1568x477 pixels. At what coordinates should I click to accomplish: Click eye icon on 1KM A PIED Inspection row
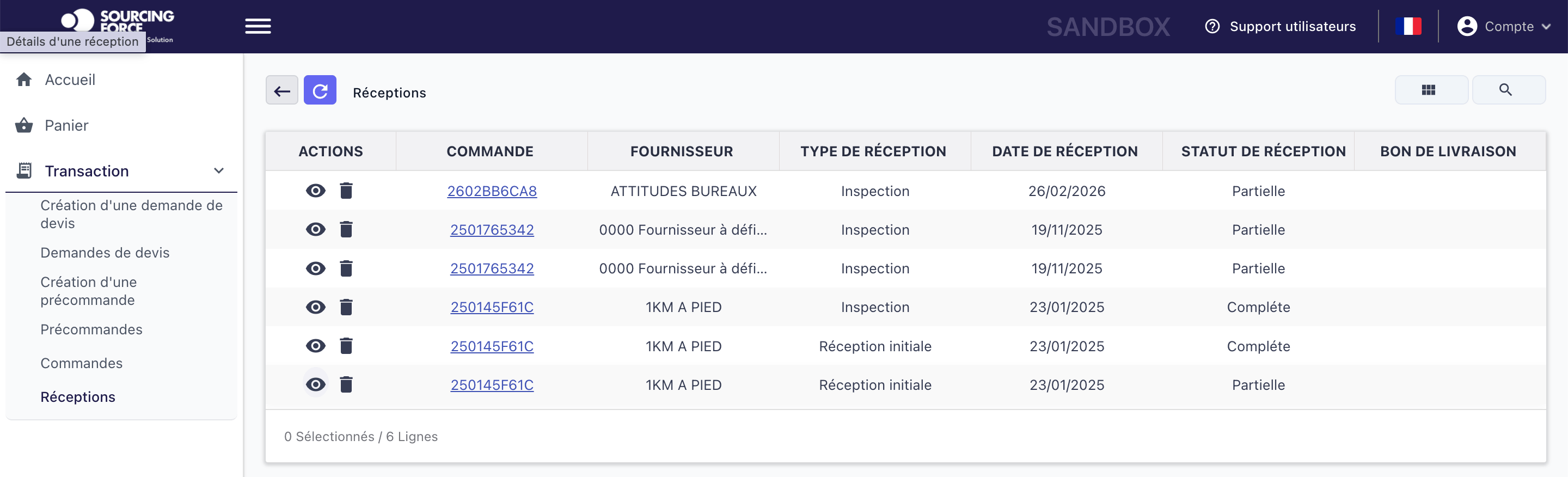click(x=315, y=307)
